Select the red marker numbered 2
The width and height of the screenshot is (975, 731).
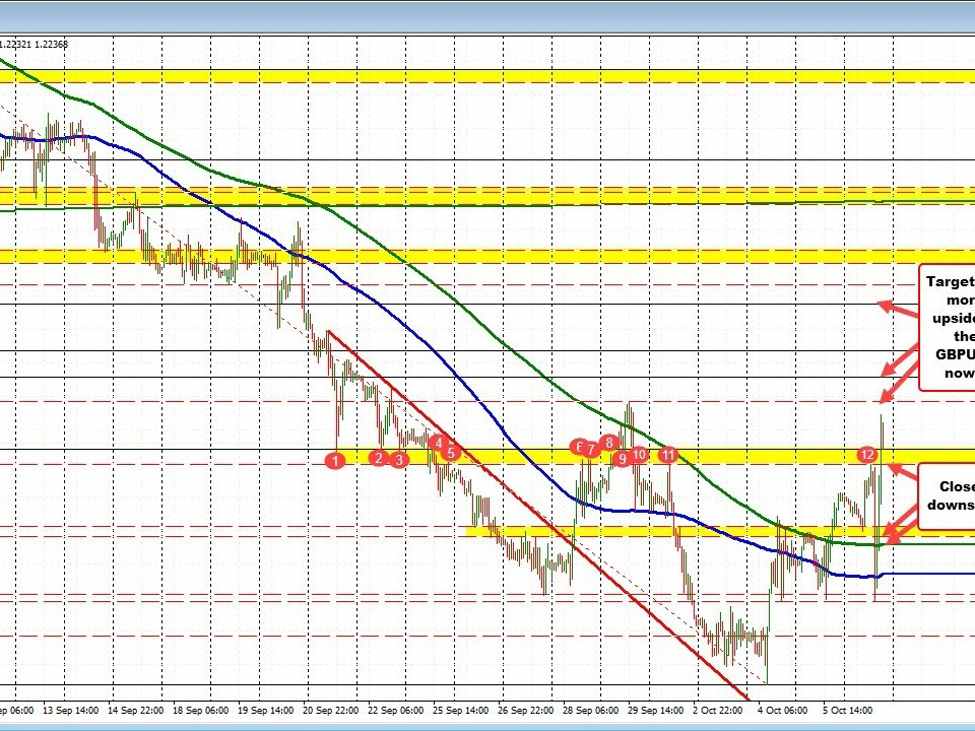(378, 457)
